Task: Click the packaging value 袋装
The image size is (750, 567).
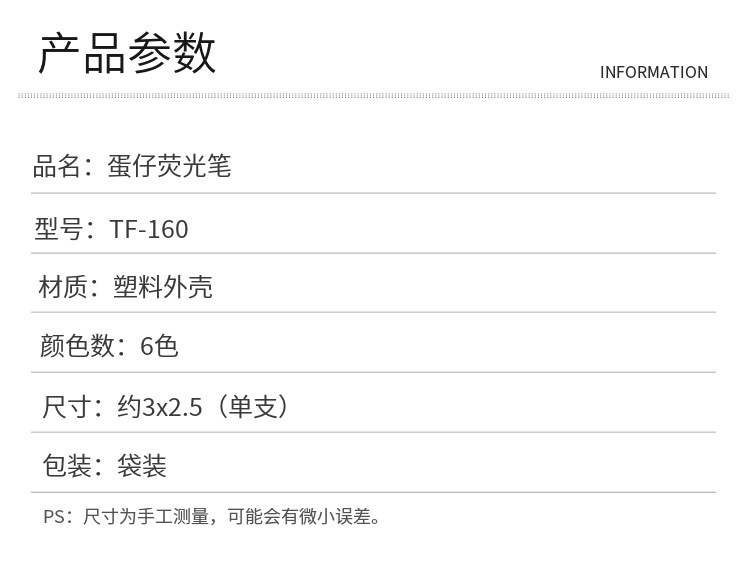Action: [142, 465]
